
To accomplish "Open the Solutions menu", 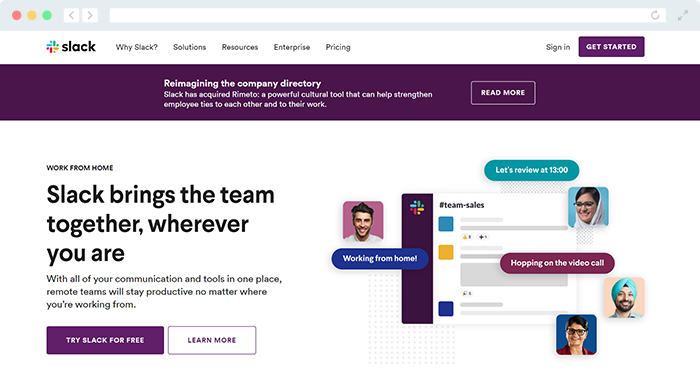I will click(190, 47).
